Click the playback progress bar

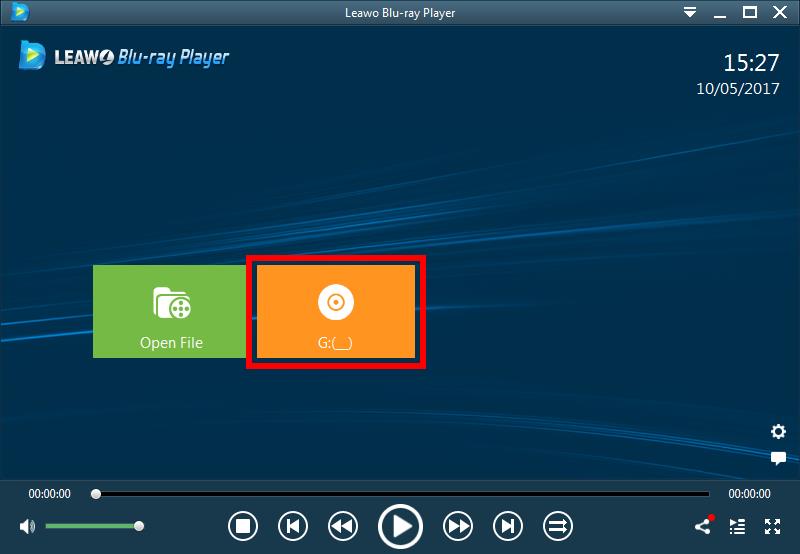point(400,494)
